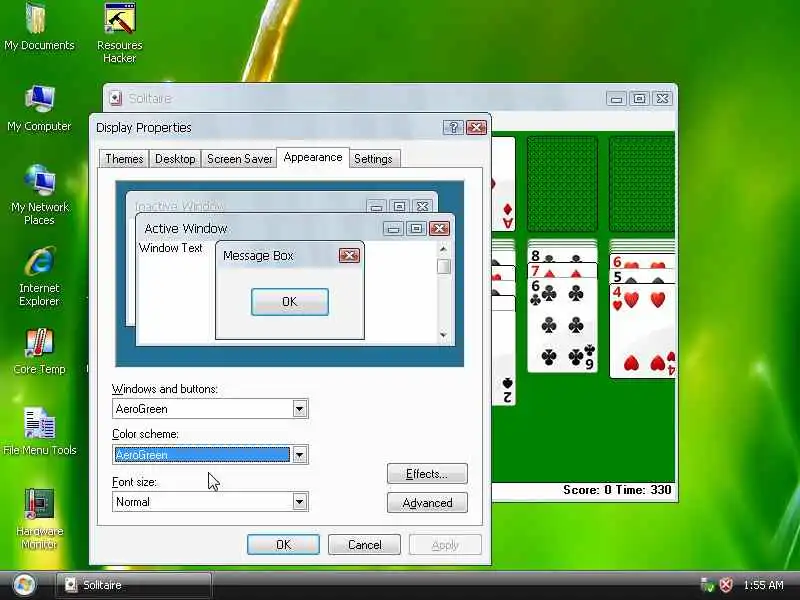Close the Display Properties dialog
This screenshot has height=600, width=800.
click(477, 127)
